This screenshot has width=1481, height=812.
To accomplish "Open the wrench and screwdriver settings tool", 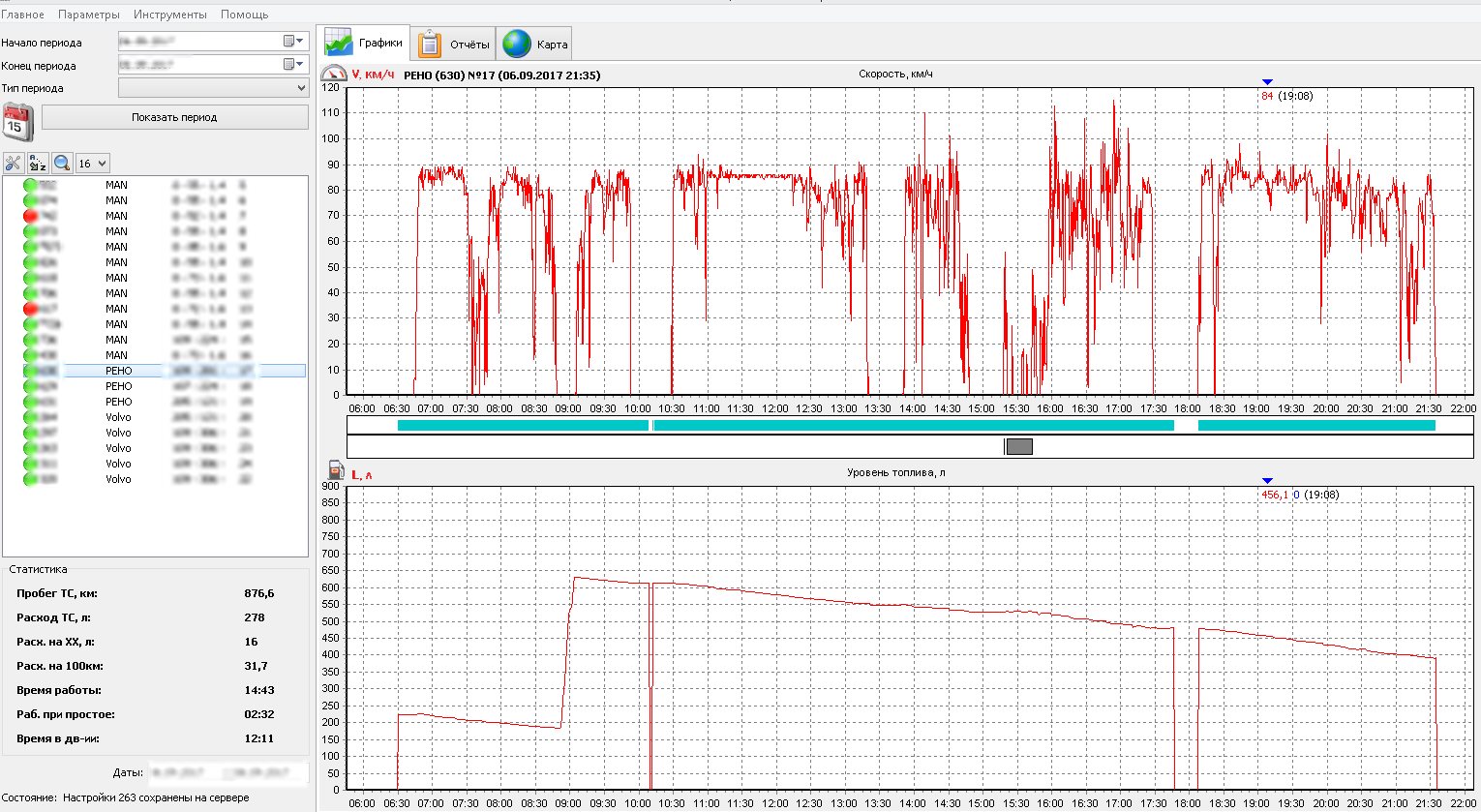I will click(14, 164).
